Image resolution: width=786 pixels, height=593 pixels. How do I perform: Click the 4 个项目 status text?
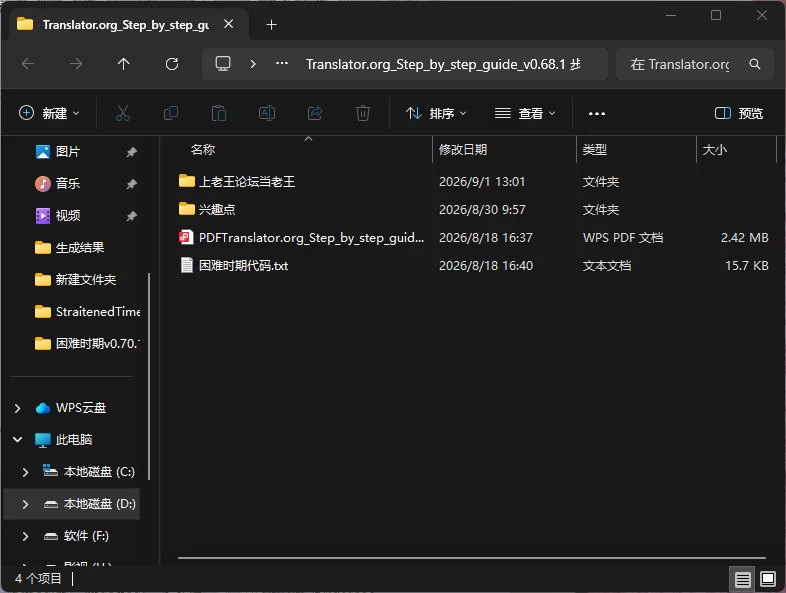[38, 579]
